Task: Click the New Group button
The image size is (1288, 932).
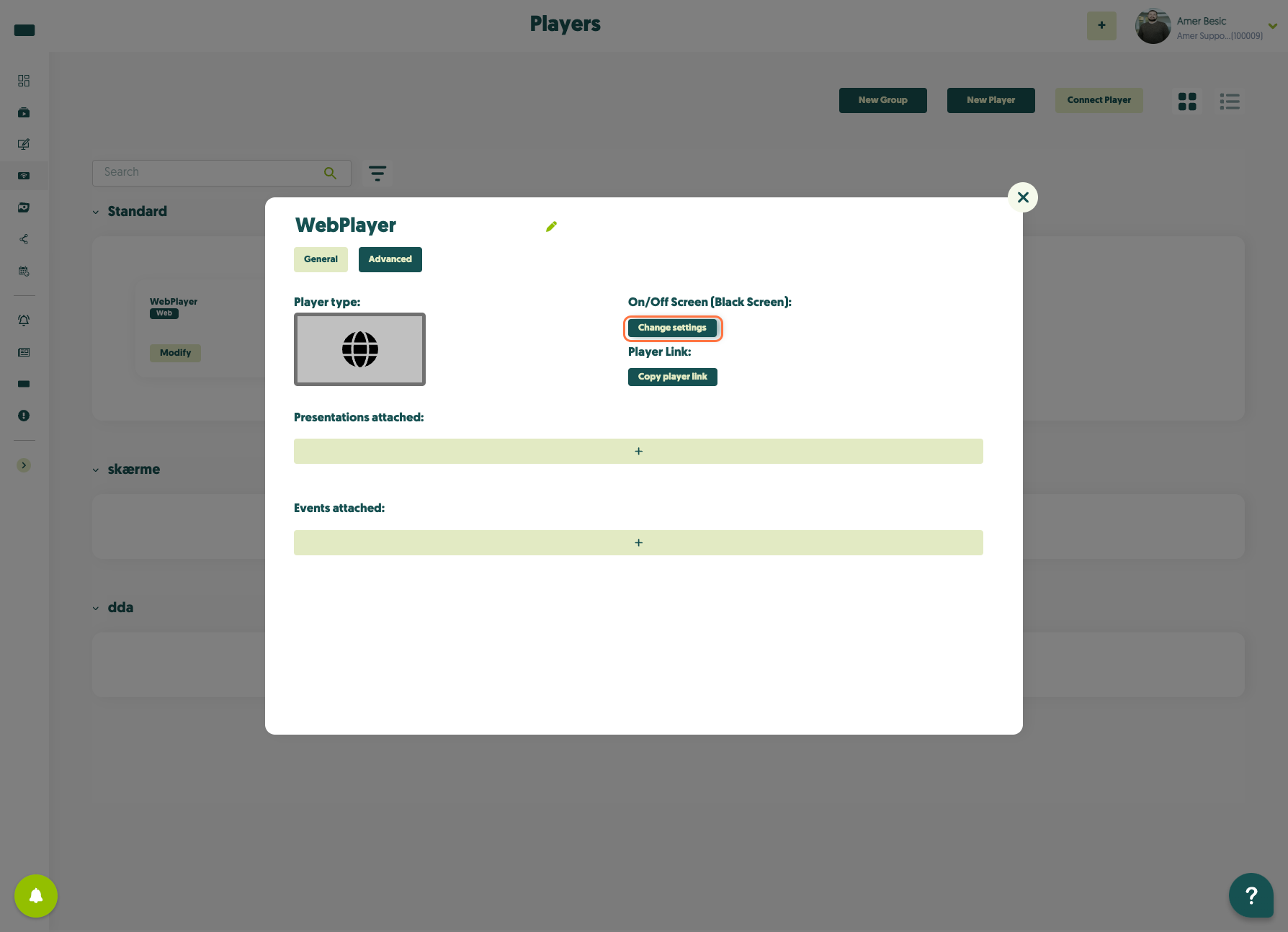Action: (883, 100)
